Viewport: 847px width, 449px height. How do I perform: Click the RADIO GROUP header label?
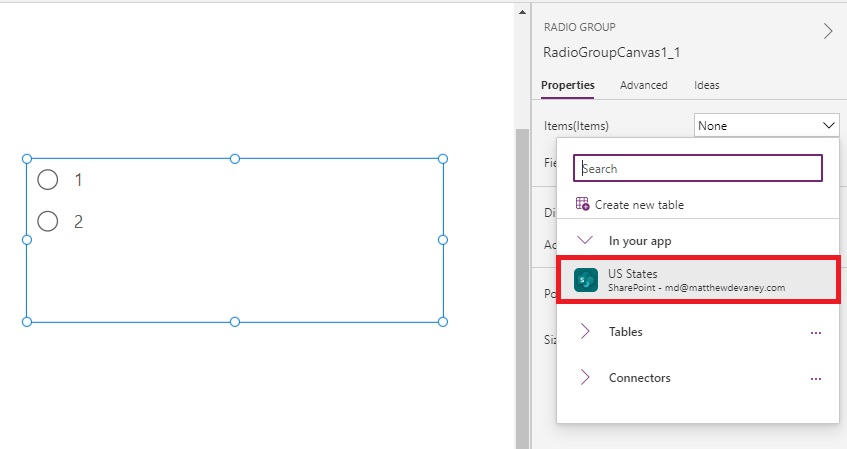click(x=580, y=27)
